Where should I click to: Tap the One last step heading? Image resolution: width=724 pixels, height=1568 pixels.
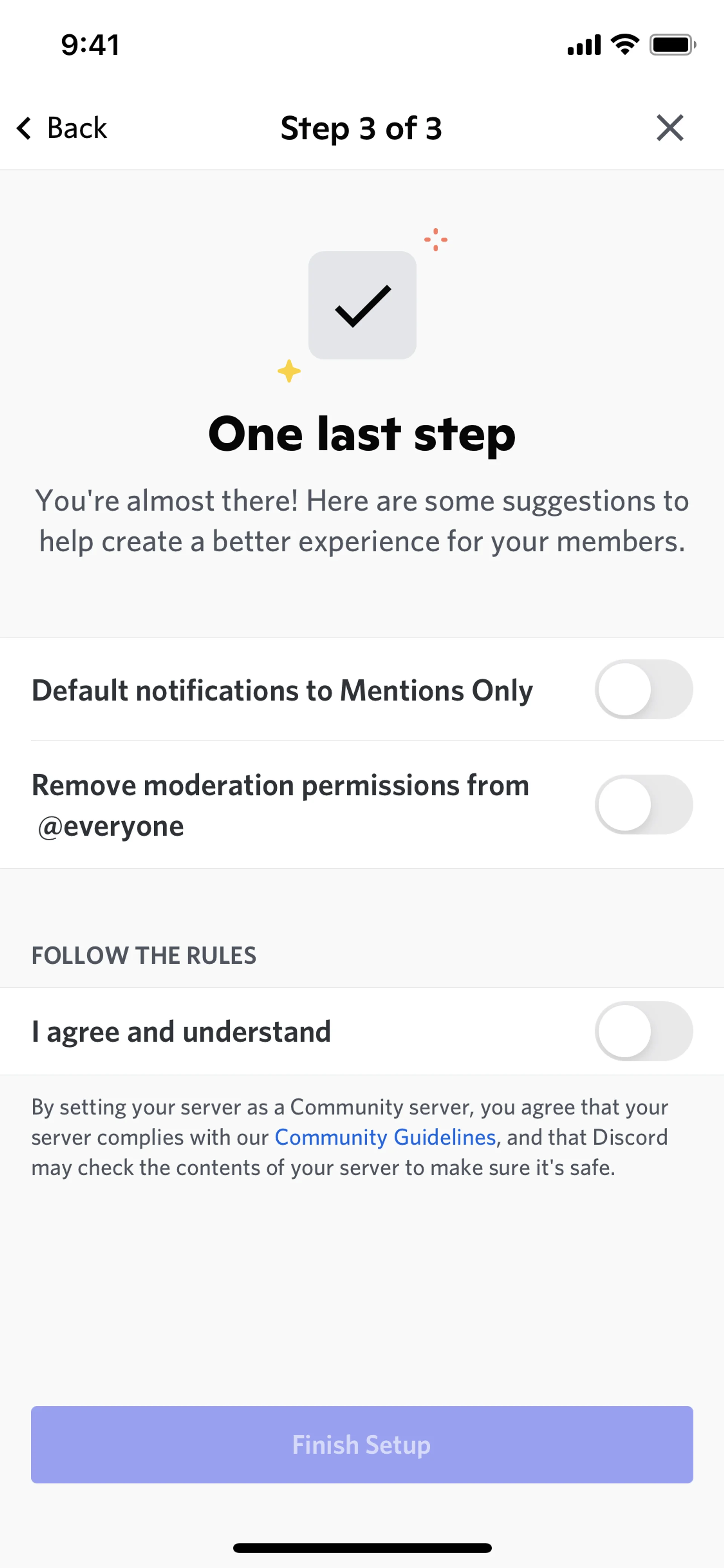pos(362,434)
